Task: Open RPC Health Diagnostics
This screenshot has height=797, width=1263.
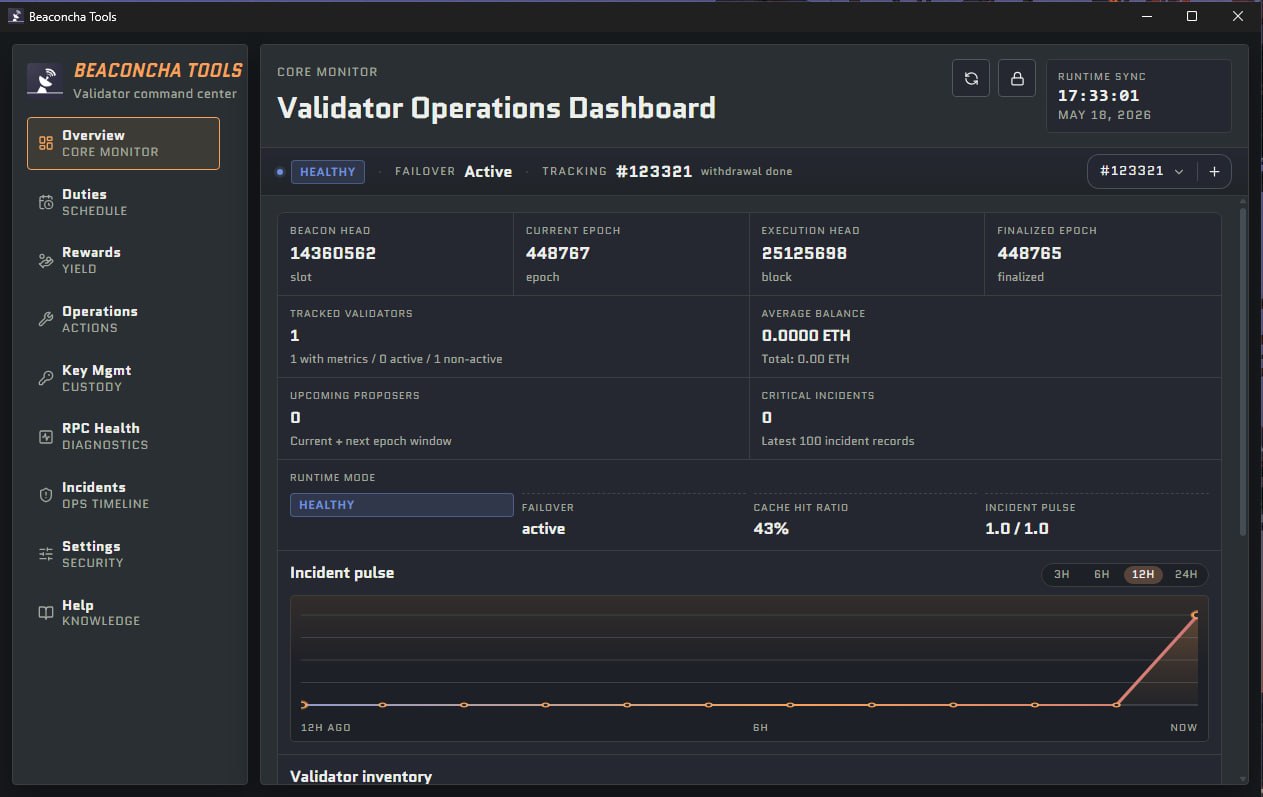Action: point(123,437)
